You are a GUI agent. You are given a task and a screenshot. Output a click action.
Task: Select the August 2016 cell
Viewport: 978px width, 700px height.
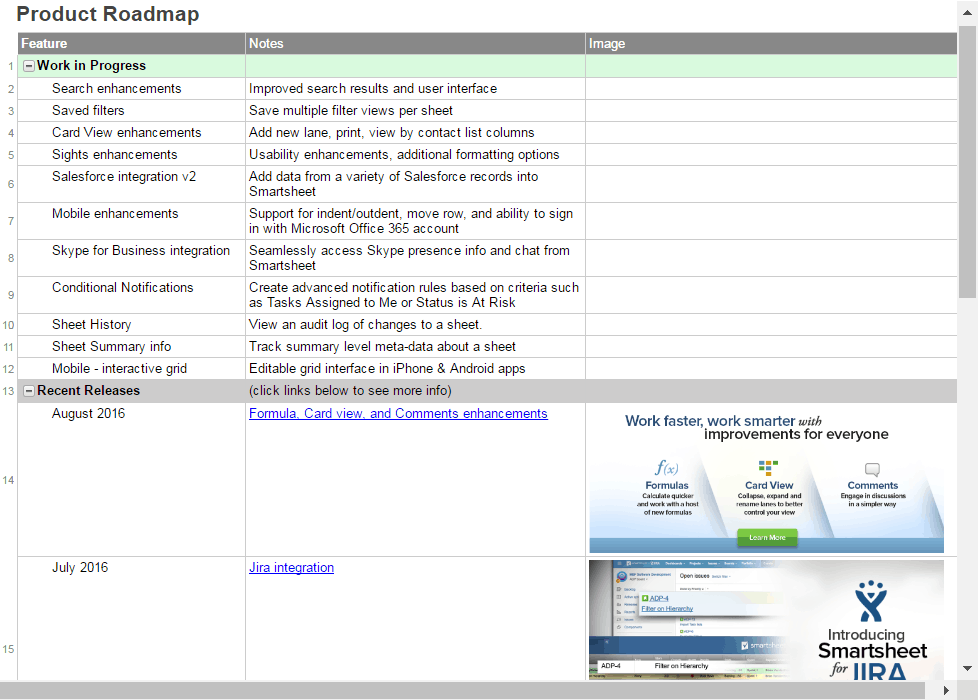(x=132, y=480)
